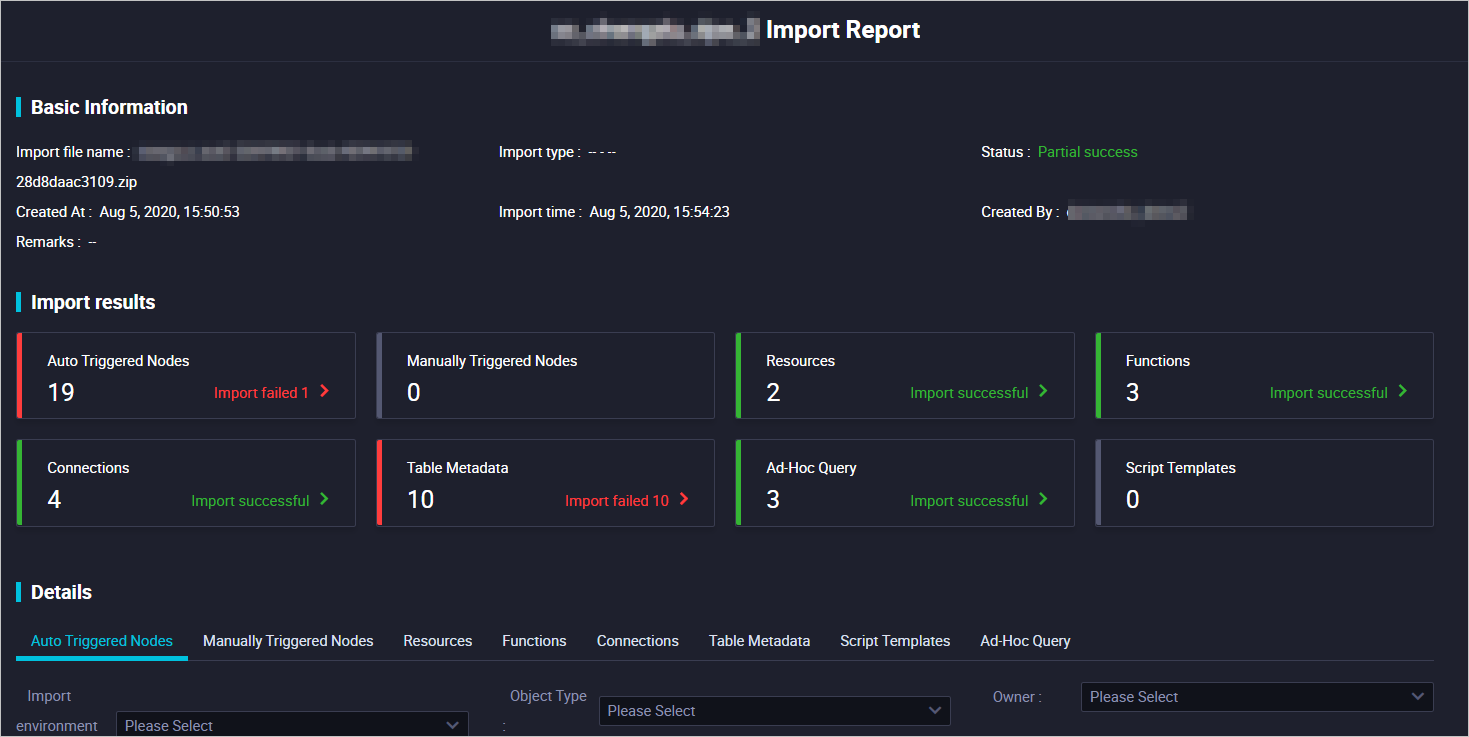Click the arrow beside Ad-Hoc Query Import successful
This screenshot has width=1469, height=737.
[x=1043, y=499]
